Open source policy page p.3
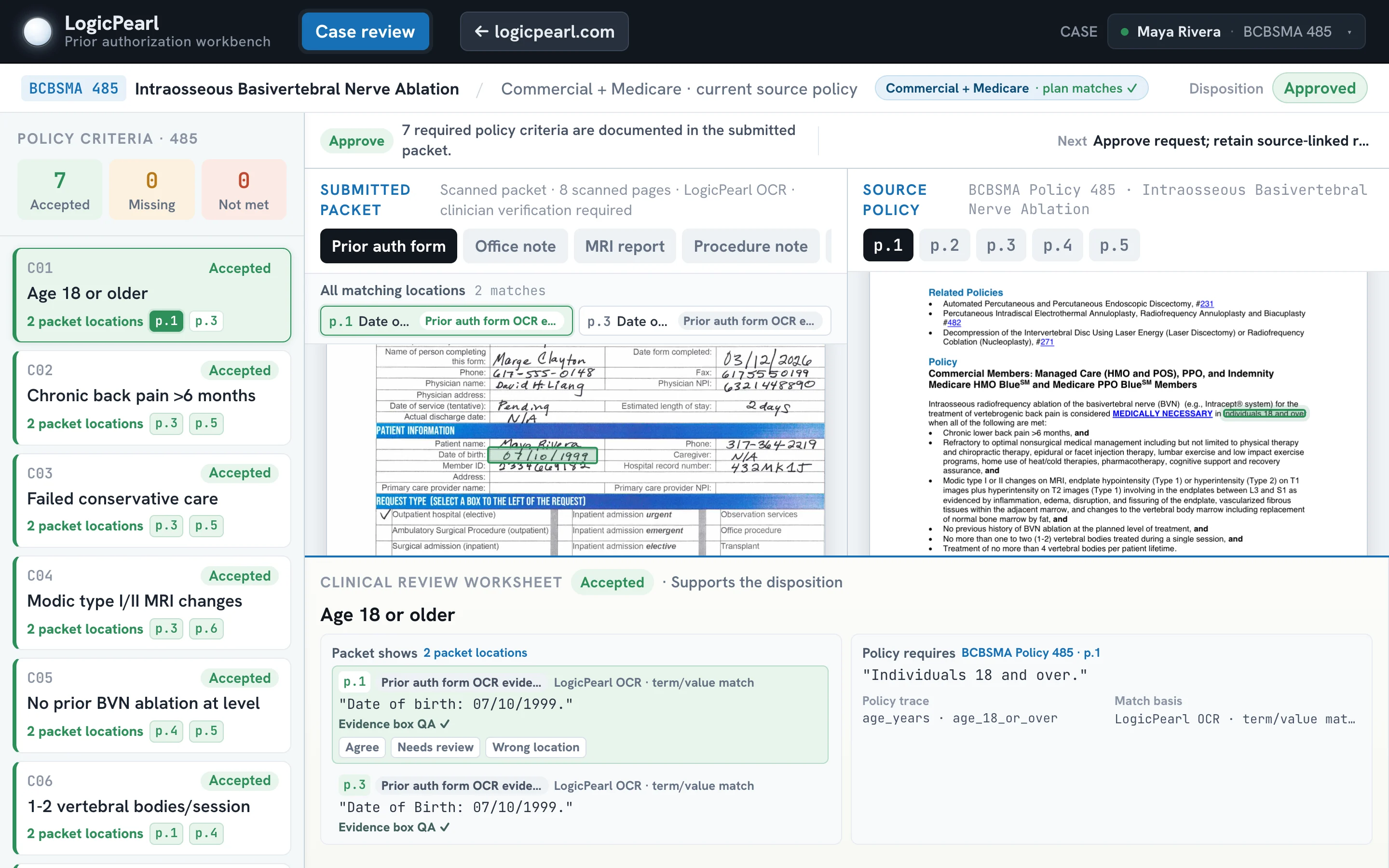Screen dimensions: 1389x868 click(1000, 245)
